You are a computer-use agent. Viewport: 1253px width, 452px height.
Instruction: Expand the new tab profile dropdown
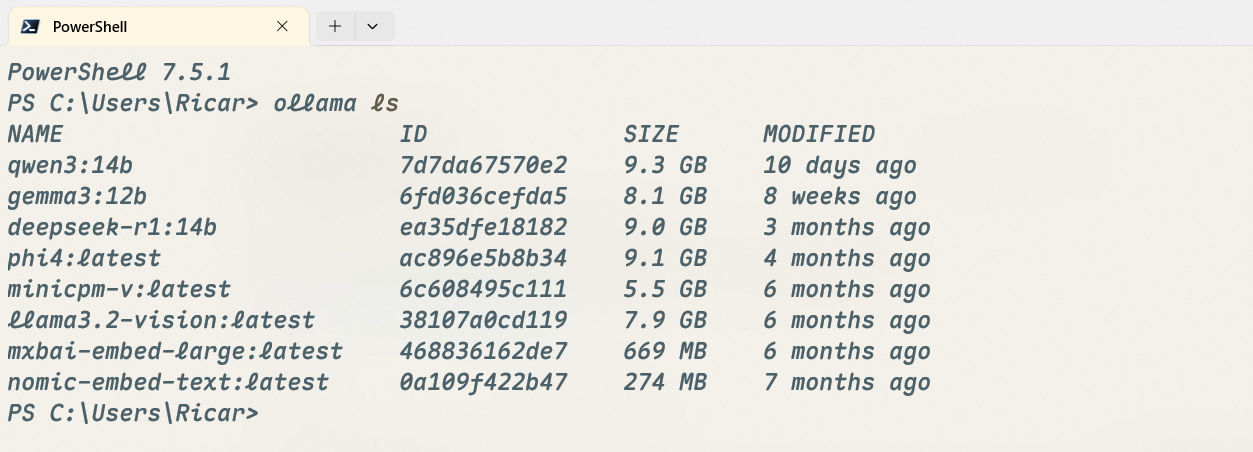(x=373, y=26)
